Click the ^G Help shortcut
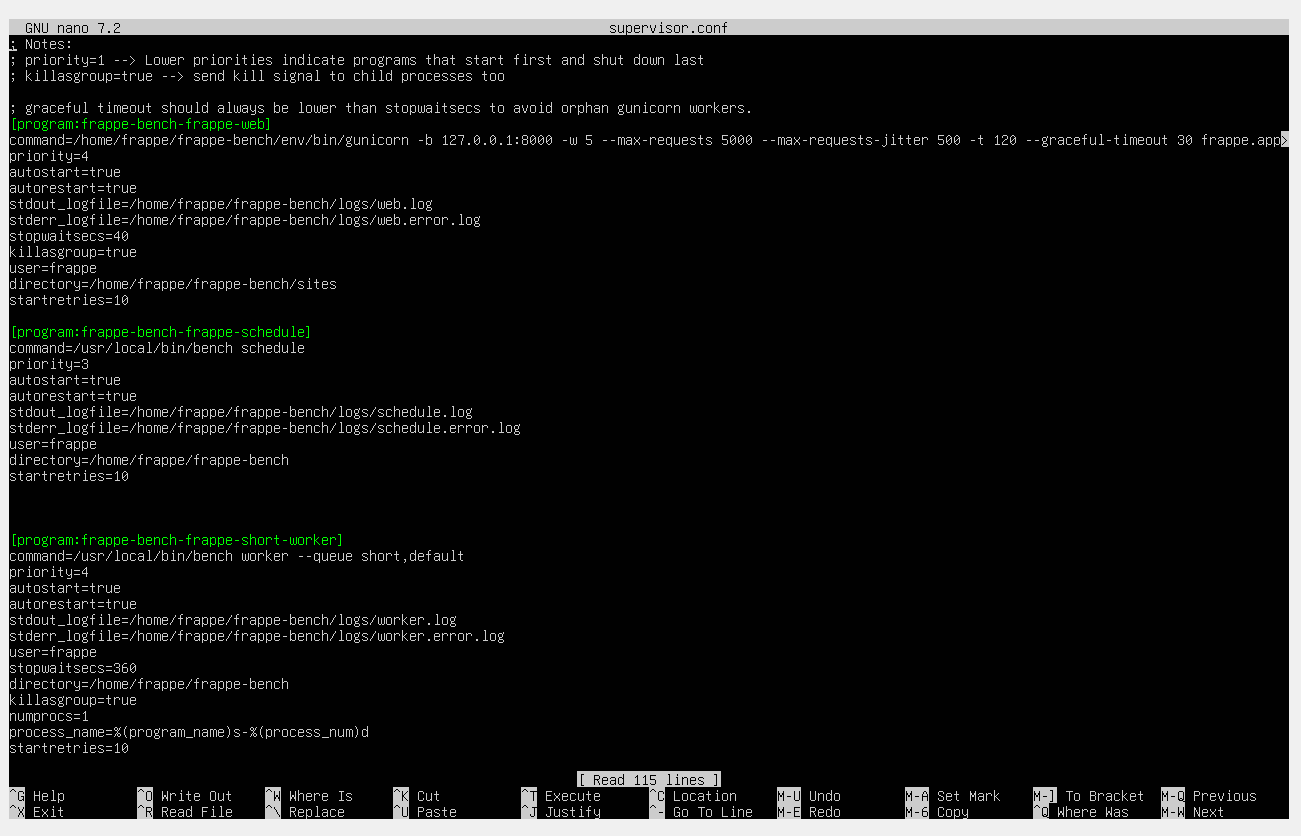The height and width of the screenshot is (836, 1301). pyautogui.click(x=37, y=796)
